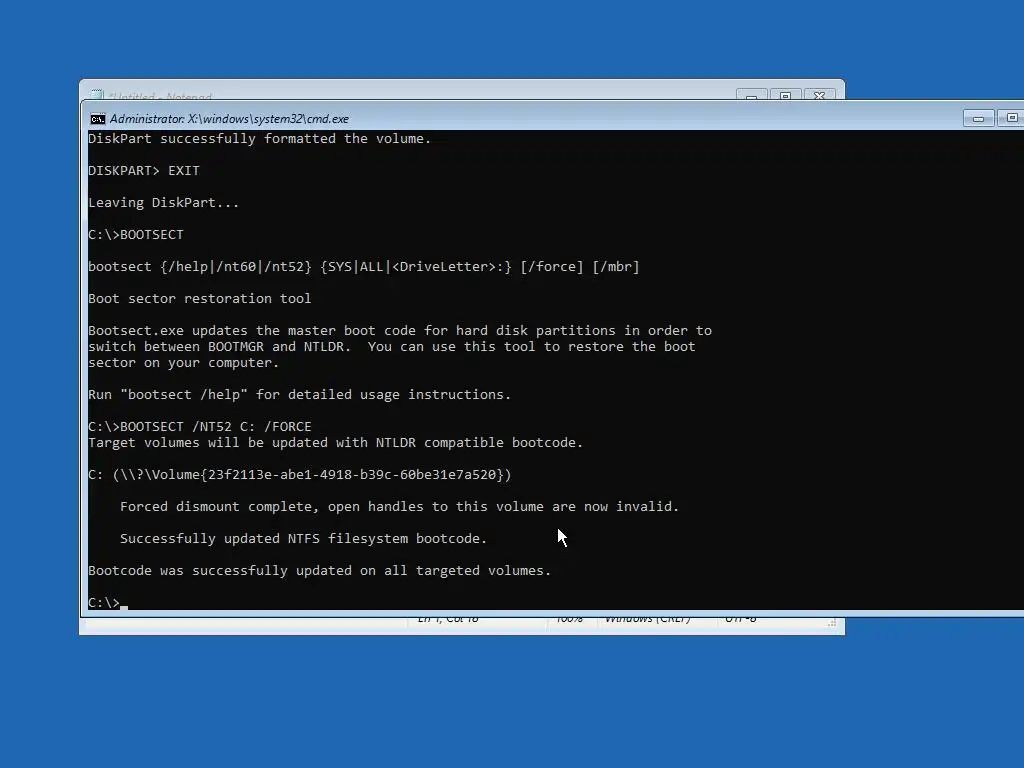The height and width of the screenshot is (768, 1024).
Task: Click the 'Boot sector restoration tool' line
Action: [x=200, y=298]
